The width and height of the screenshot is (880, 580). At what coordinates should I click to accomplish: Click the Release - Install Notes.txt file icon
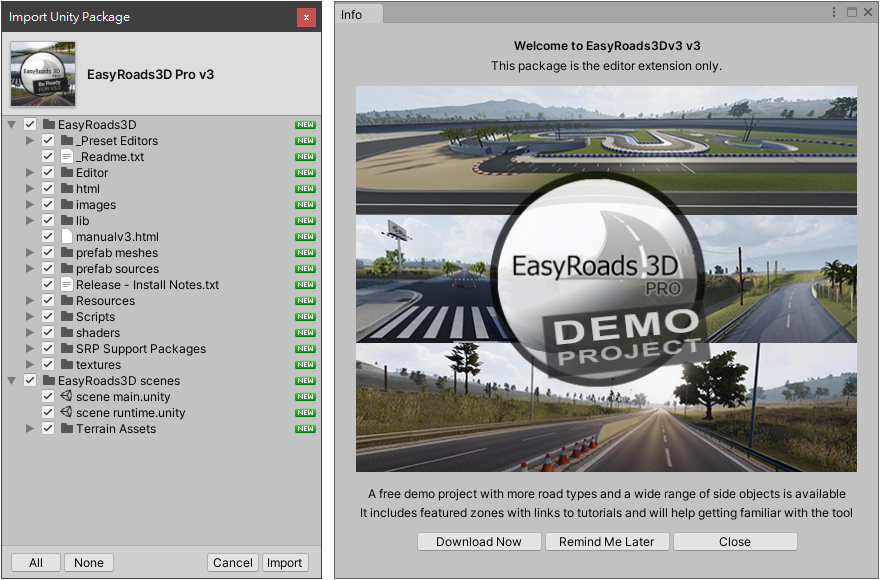click(66, 285)
